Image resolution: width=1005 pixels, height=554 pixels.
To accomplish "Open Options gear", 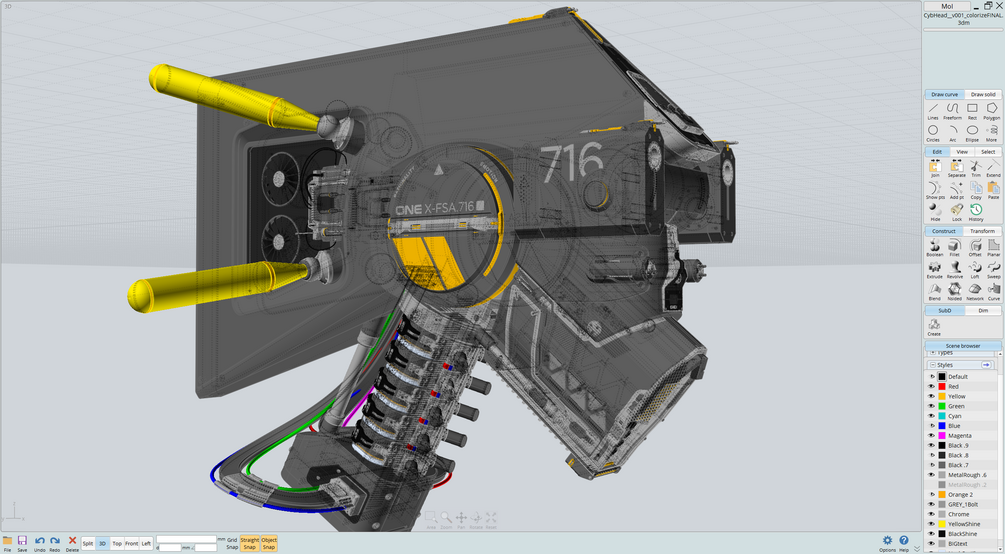I will [x=887, y=542].
